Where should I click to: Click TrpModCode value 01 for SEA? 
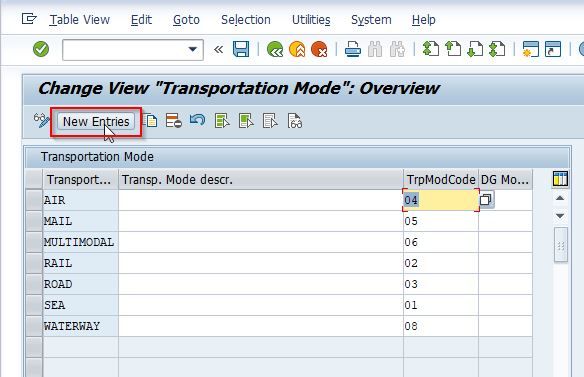441,305
